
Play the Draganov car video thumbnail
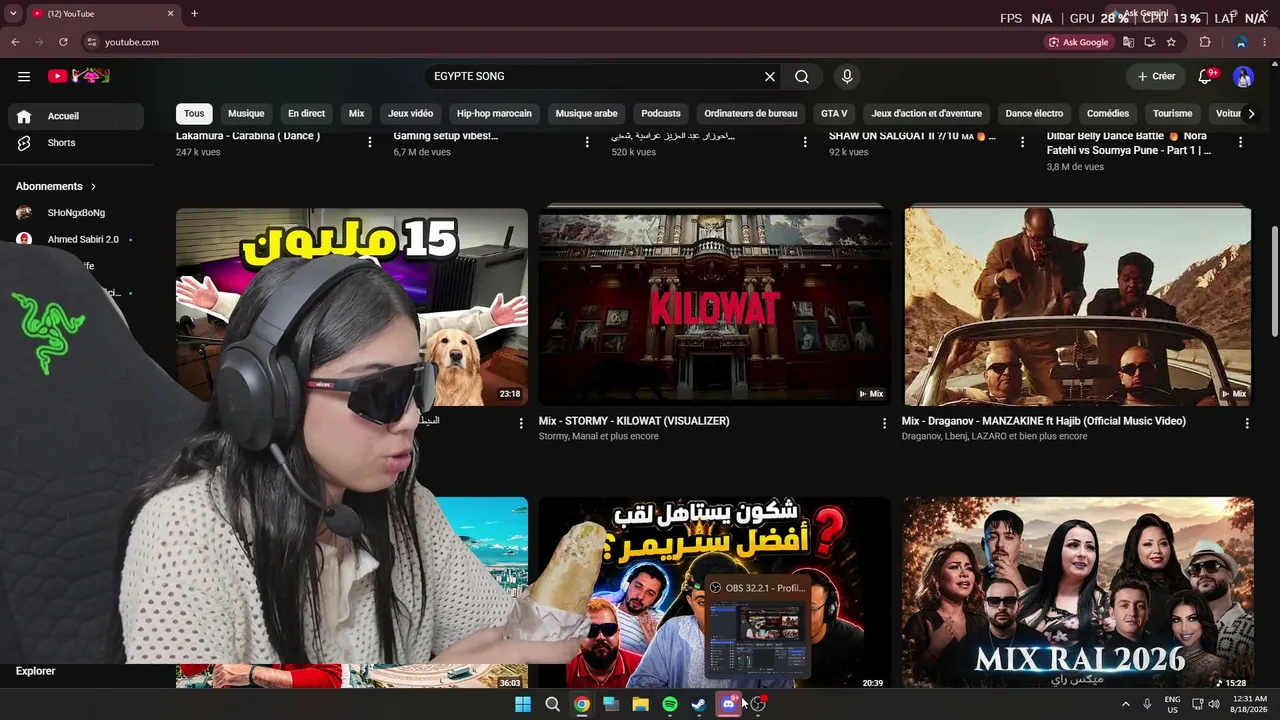[x=1078, y=306]
